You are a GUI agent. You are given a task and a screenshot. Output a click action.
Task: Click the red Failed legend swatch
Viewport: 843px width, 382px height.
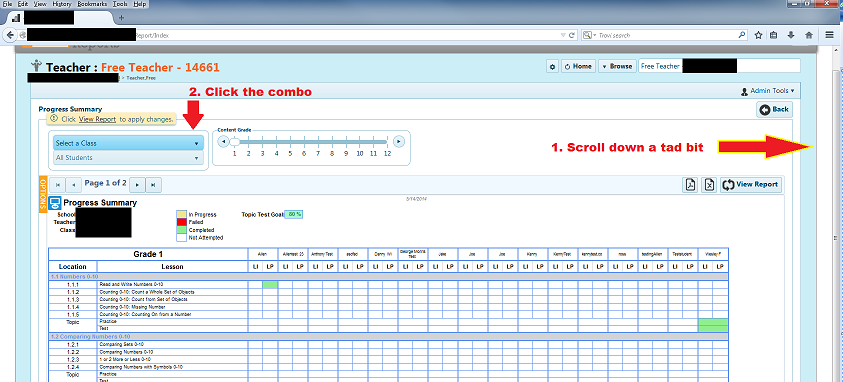pyautogui.click(x=181, y=222)
